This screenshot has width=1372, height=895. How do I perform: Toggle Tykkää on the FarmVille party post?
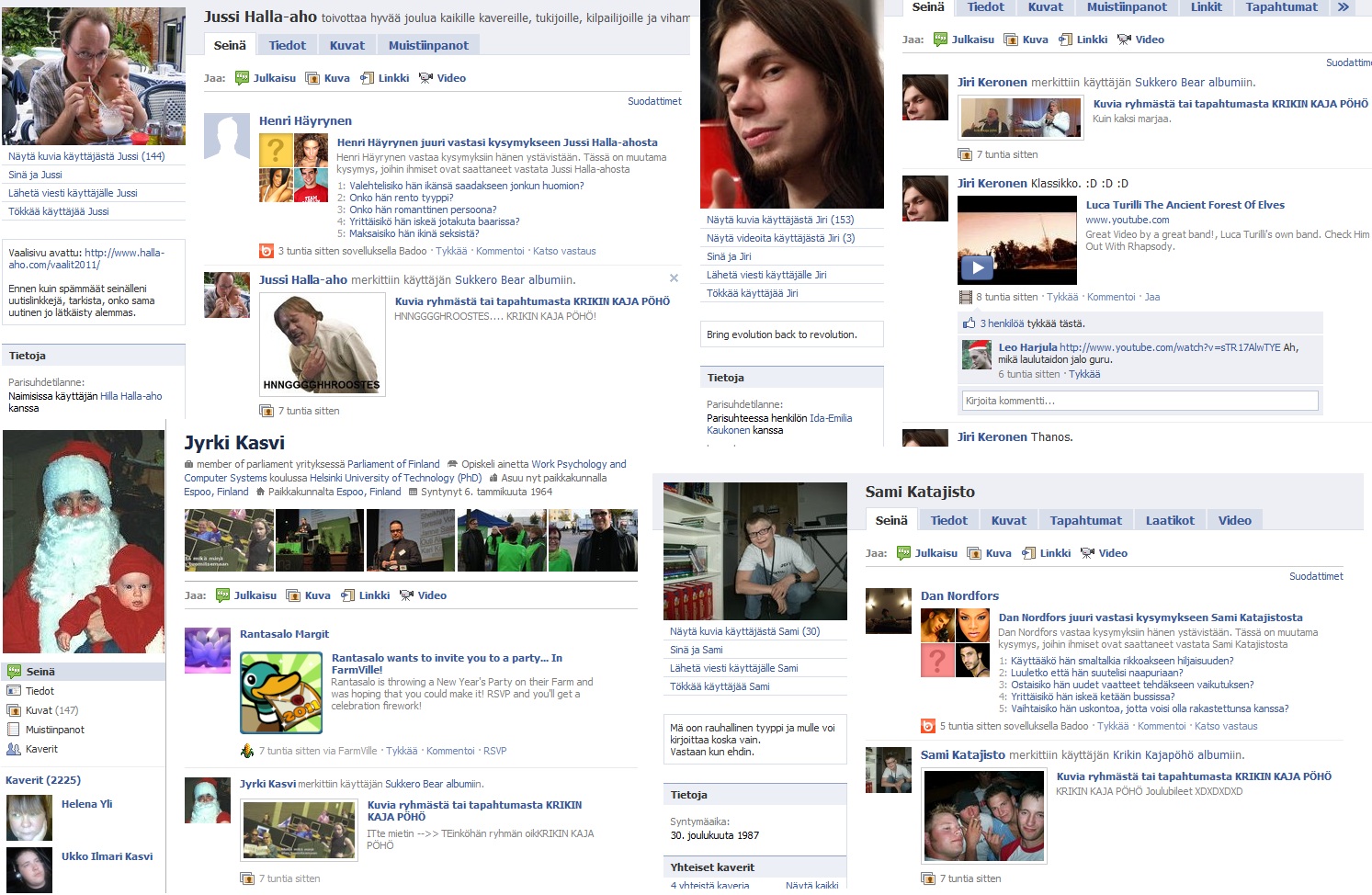point(402,751)
